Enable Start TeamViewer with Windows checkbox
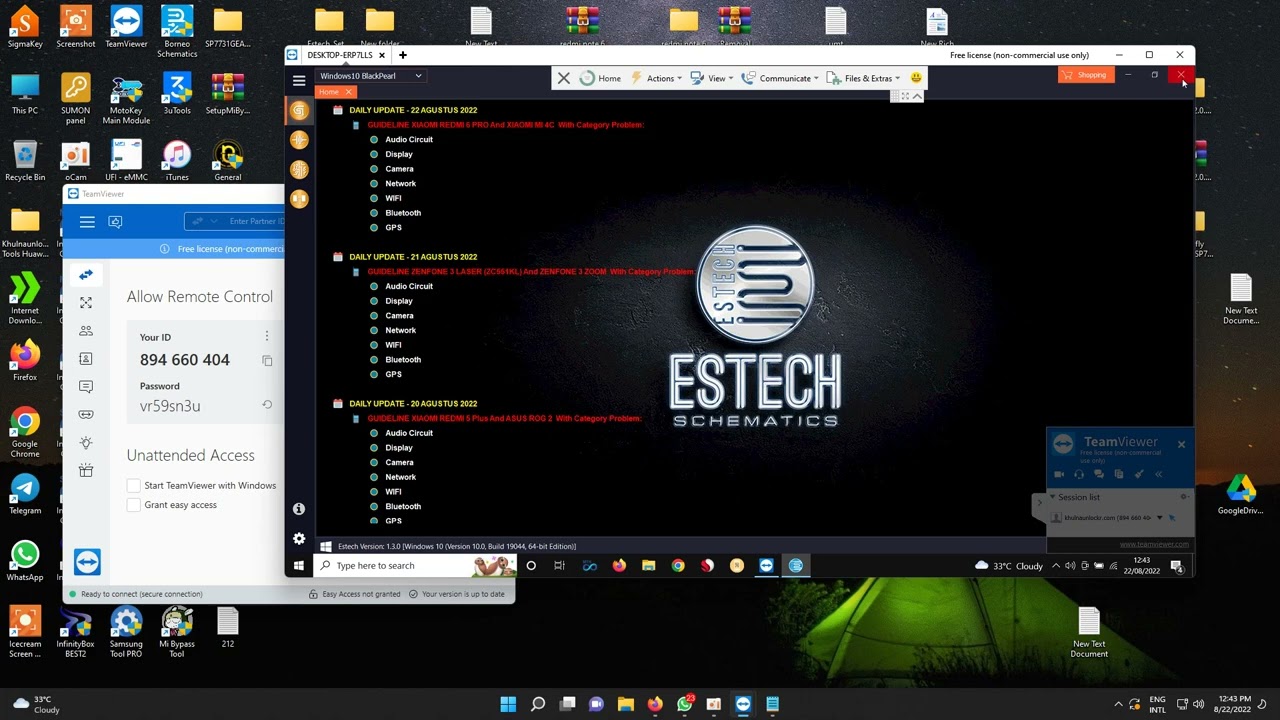This screenshot has width=1280, height=720. [x=134, y=485]
